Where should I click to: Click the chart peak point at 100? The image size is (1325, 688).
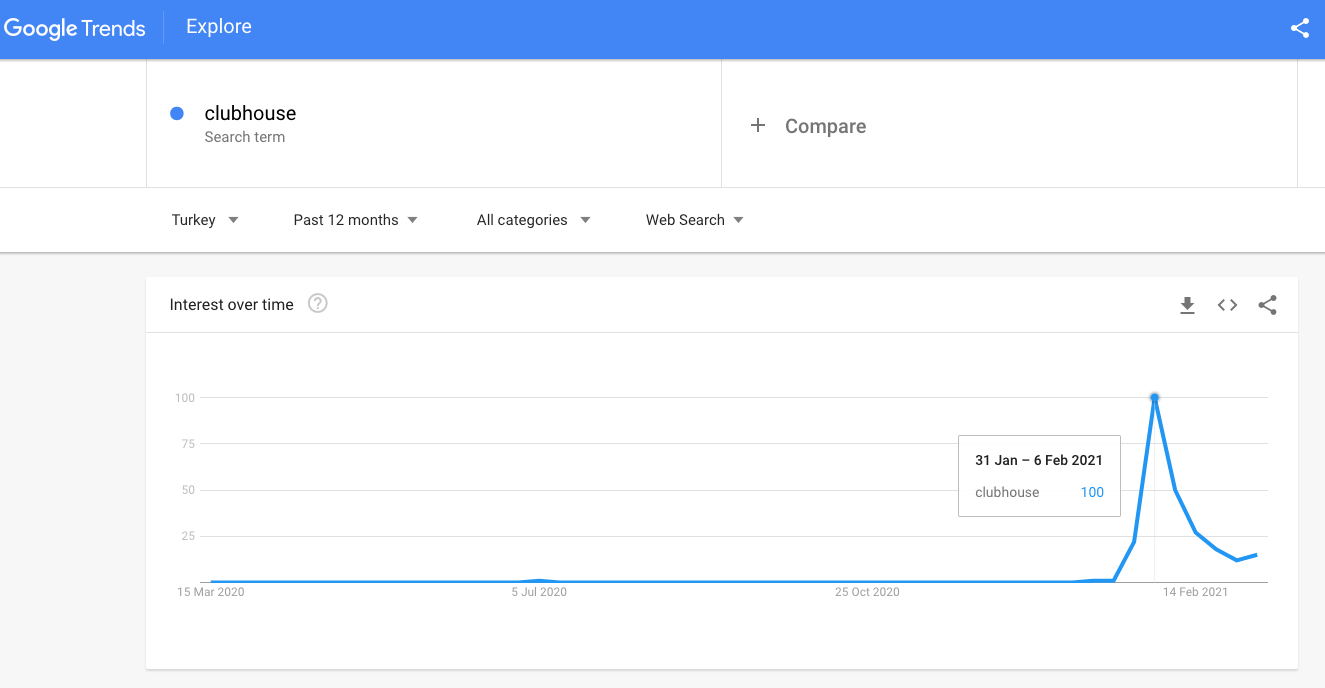(x=1154, y=397)
